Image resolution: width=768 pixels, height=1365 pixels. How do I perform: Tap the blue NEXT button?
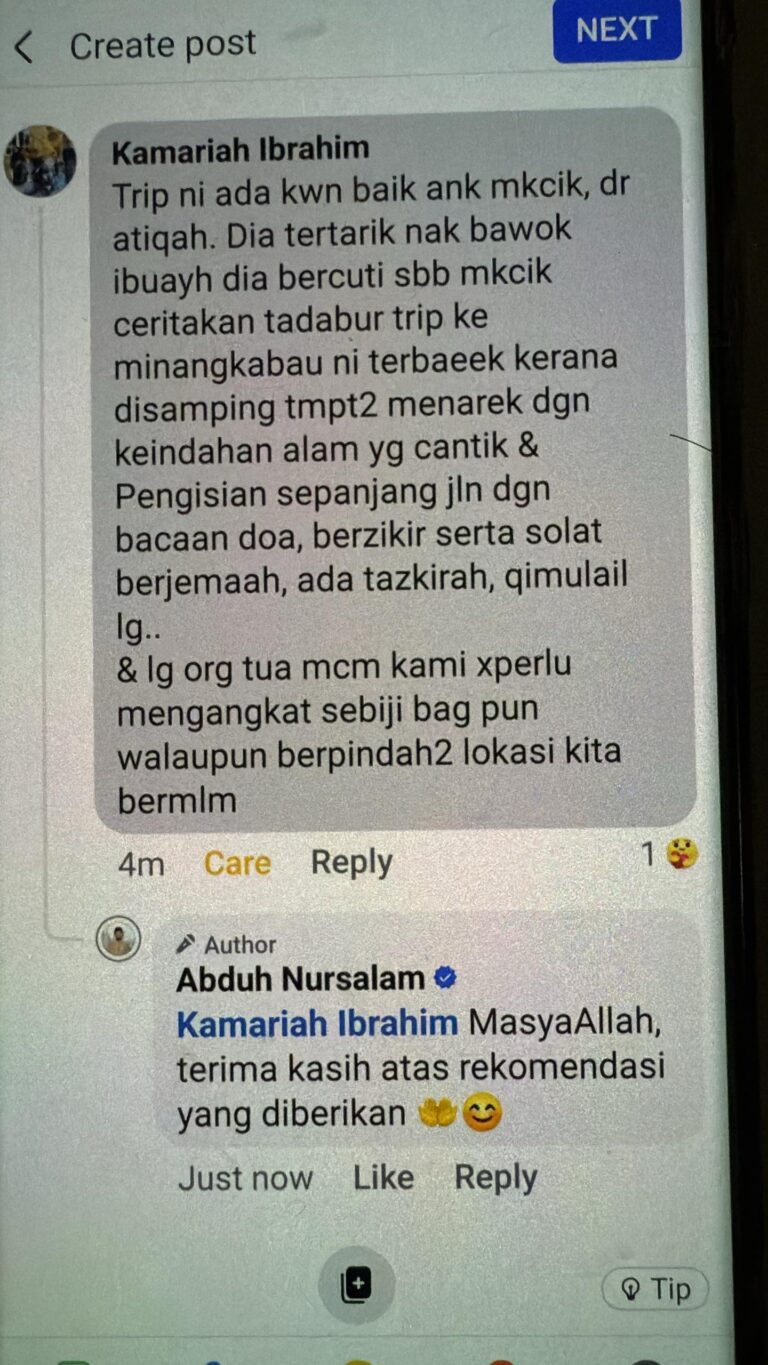tap(617, 30)
